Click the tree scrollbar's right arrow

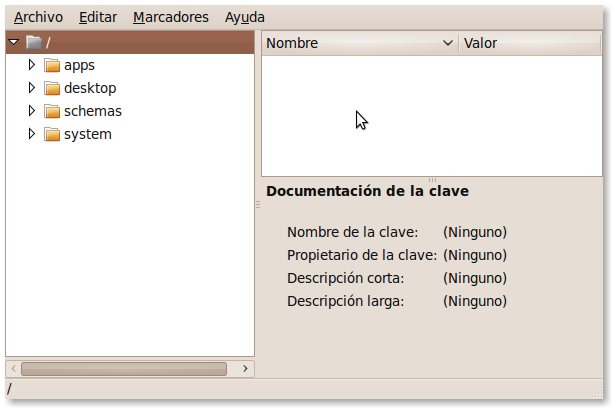(x=246, y=368)
